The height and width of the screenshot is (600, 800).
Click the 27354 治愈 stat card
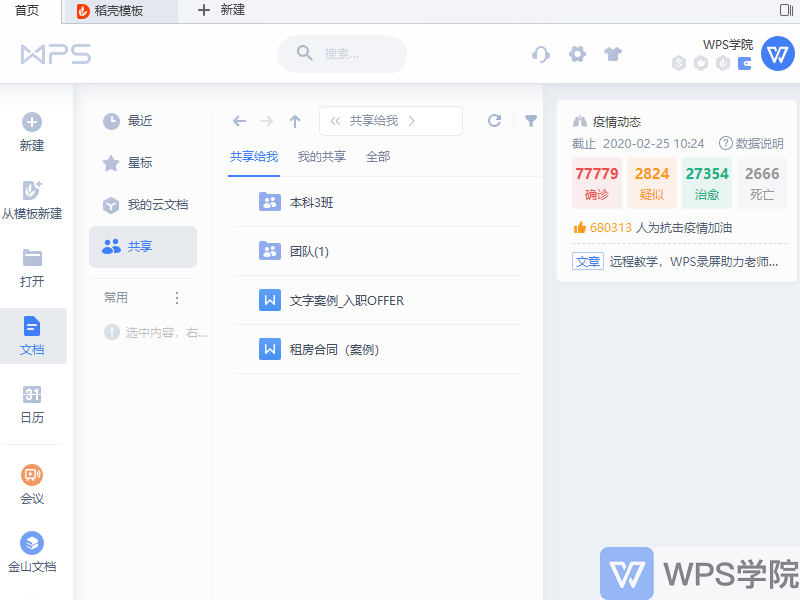(x=707, y=183)
